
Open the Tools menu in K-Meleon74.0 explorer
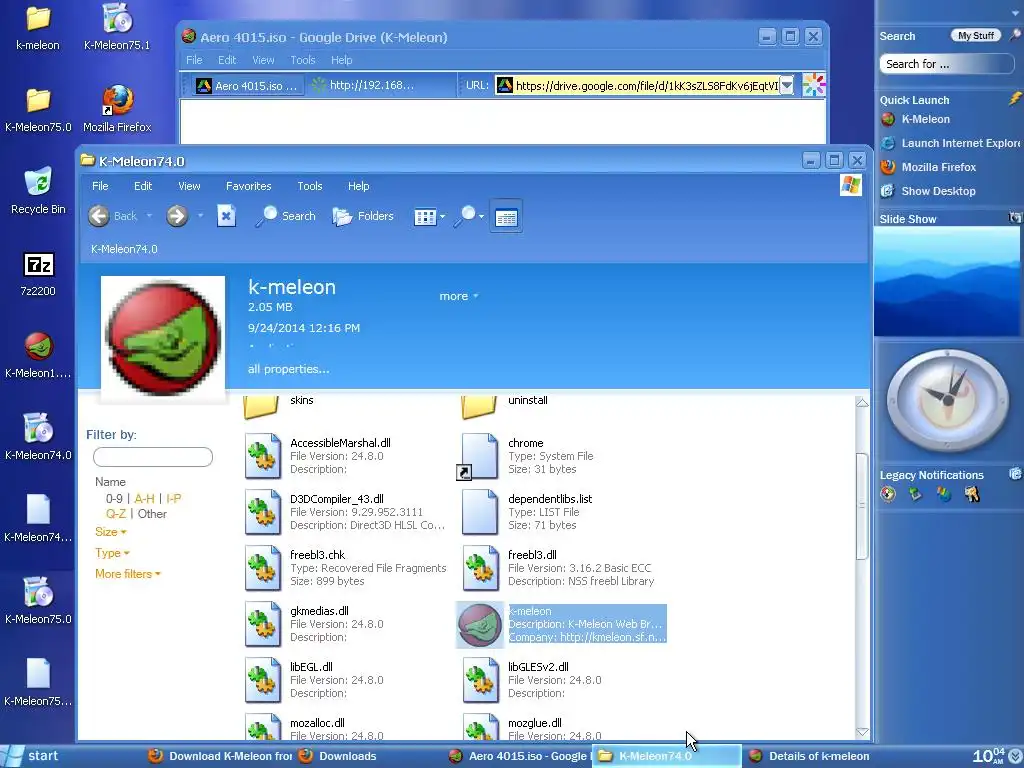pyautogui.click(x=310, y=186)
